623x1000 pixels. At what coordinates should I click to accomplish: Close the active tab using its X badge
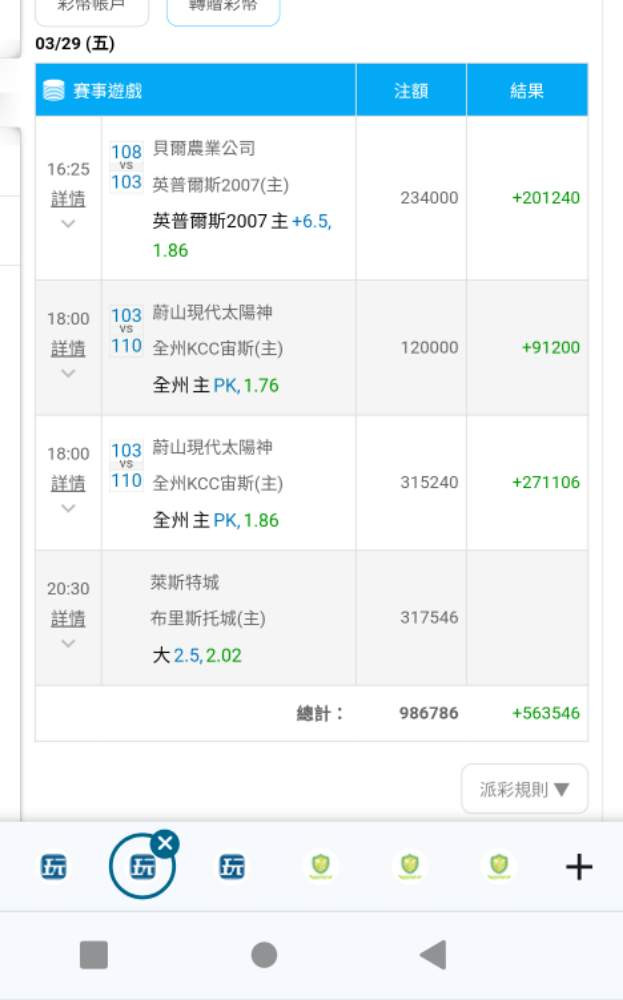[x=165, y=843]
